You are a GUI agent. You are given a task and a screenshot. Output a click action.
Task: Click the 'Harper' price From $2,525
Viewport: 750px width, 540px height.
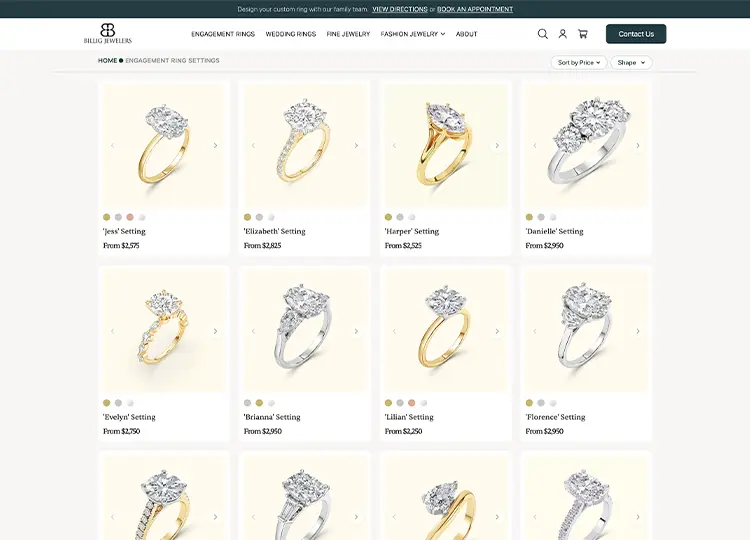[x=403, y=245]
